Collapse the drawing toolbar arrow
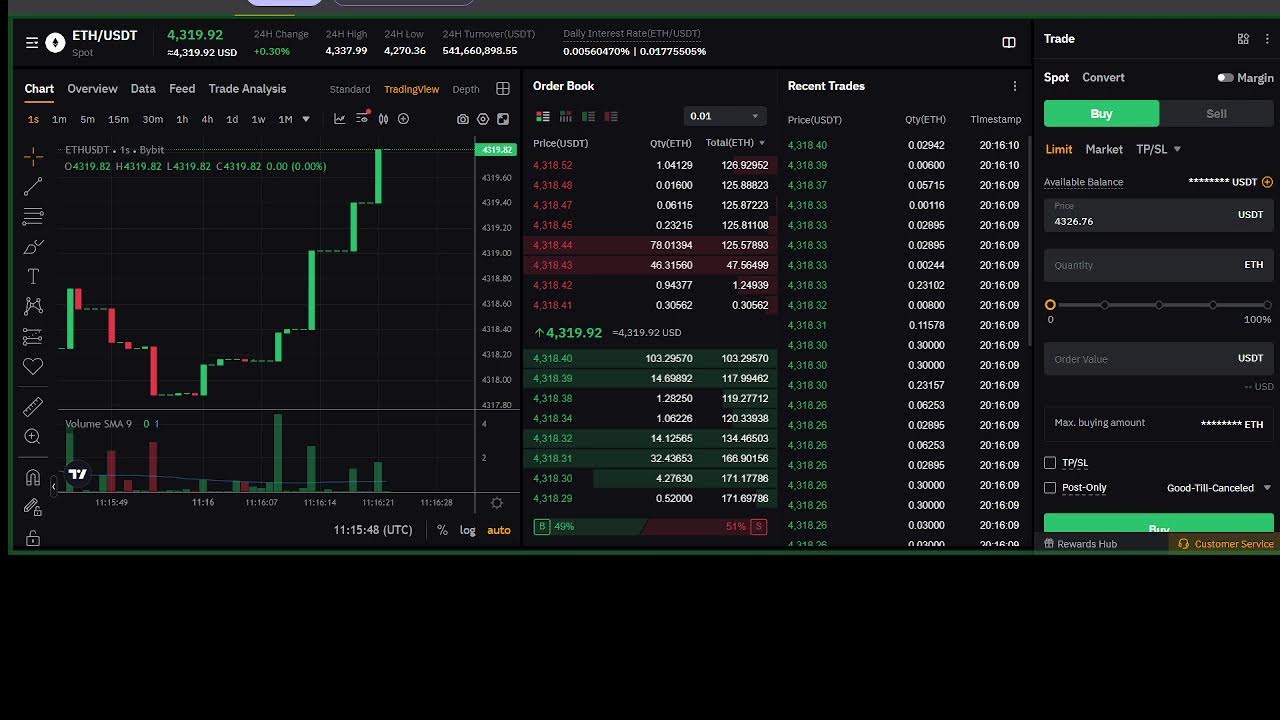The height and width of the screenshot is (720, 1280). [54, 486]
